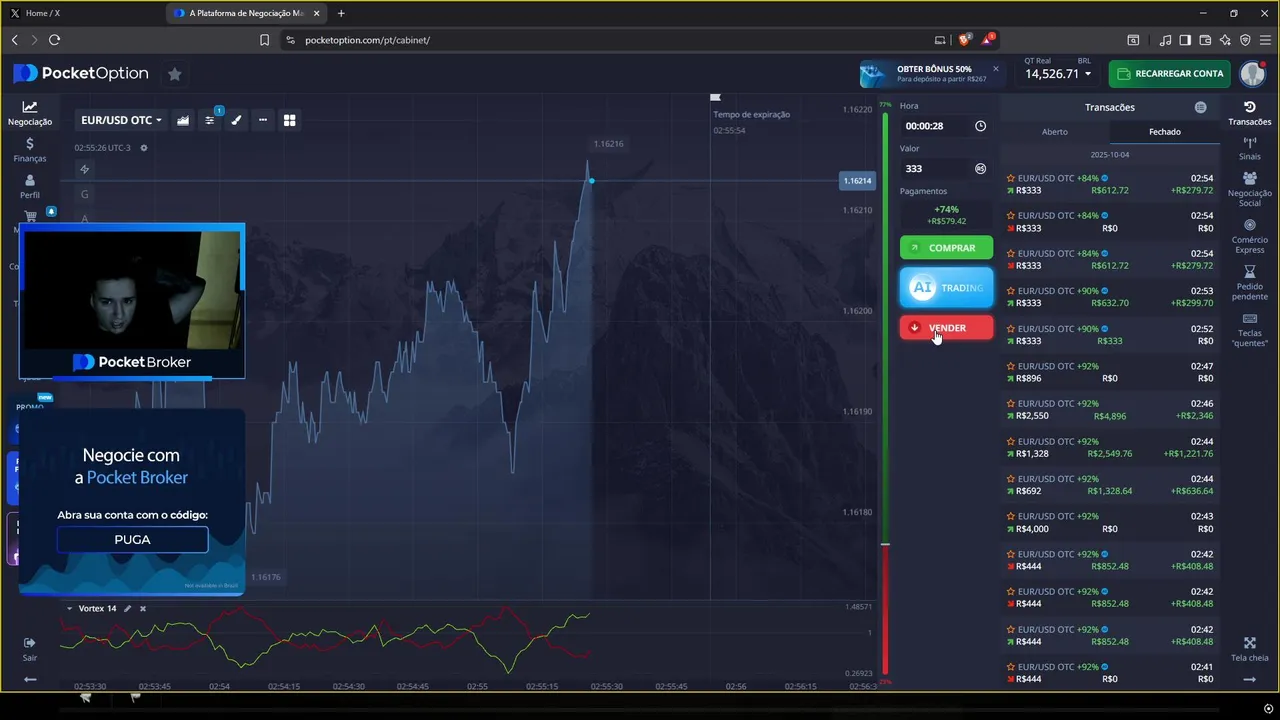This screenshot has height=720, width=1280.
Task: Open the amount calculator icon beside 333
Action: click(980, 169)
